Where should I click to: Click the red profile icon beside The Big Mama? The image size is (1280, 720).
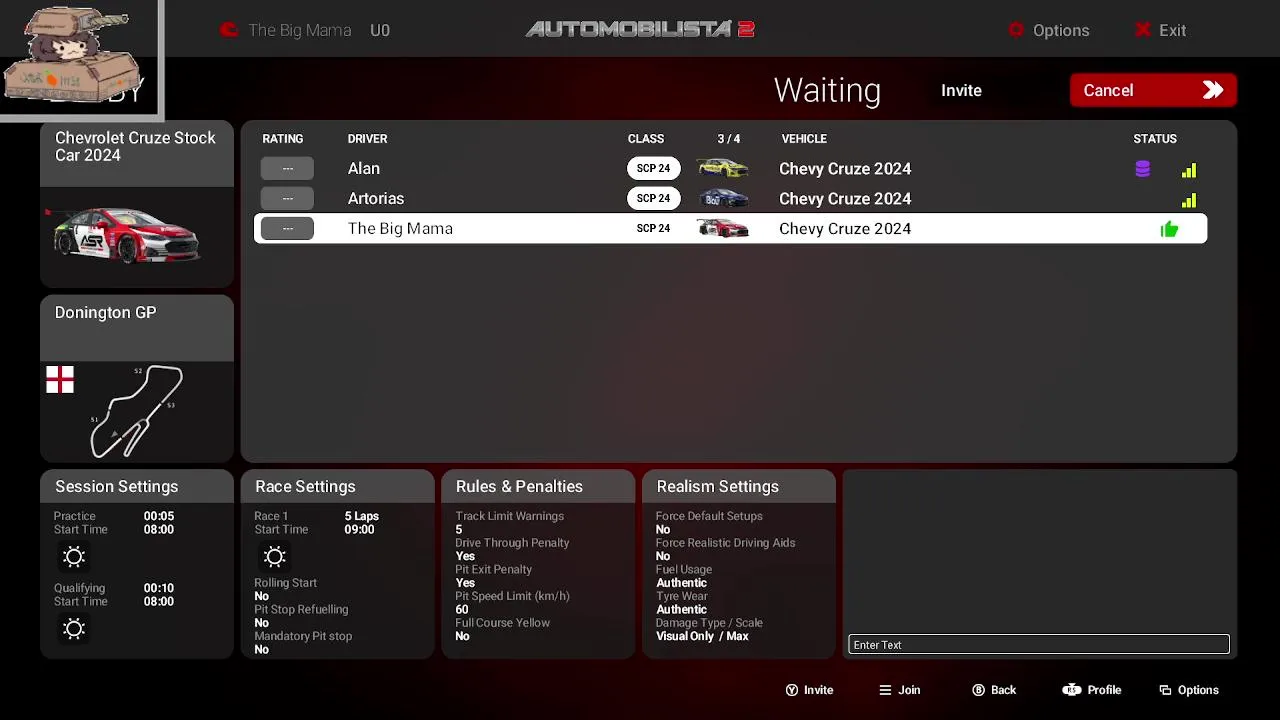point(229,30)
